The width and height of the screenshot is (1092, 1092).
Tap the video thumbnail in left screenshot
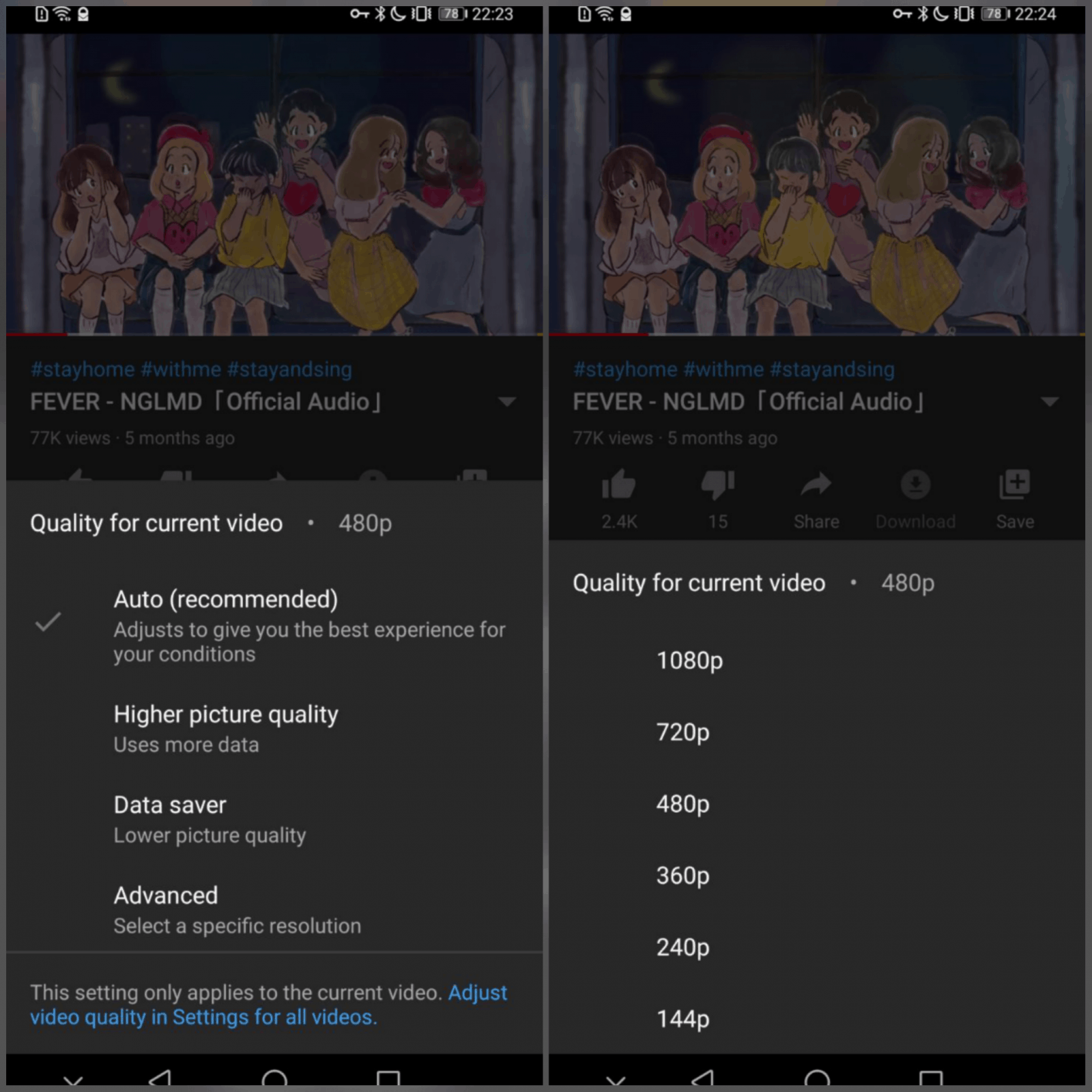274,184
